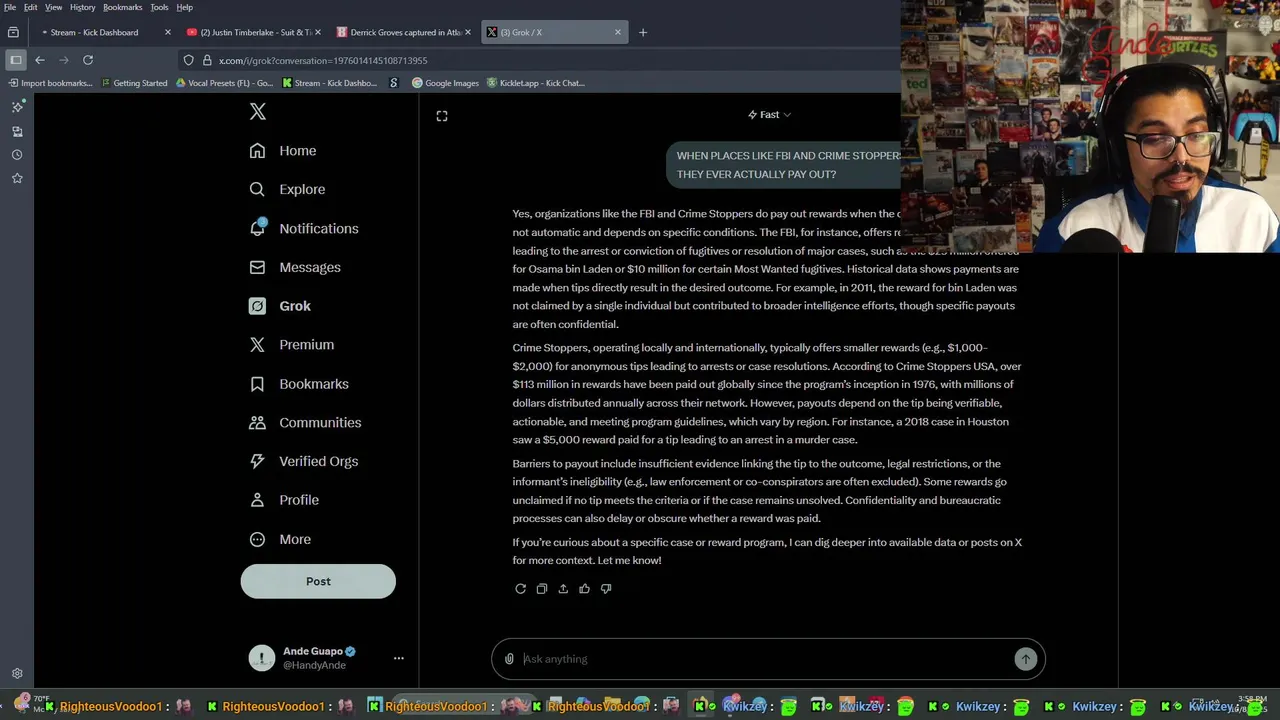
Task: Expand Grok chat to fullscreen
Action: (x=442, y=116)
